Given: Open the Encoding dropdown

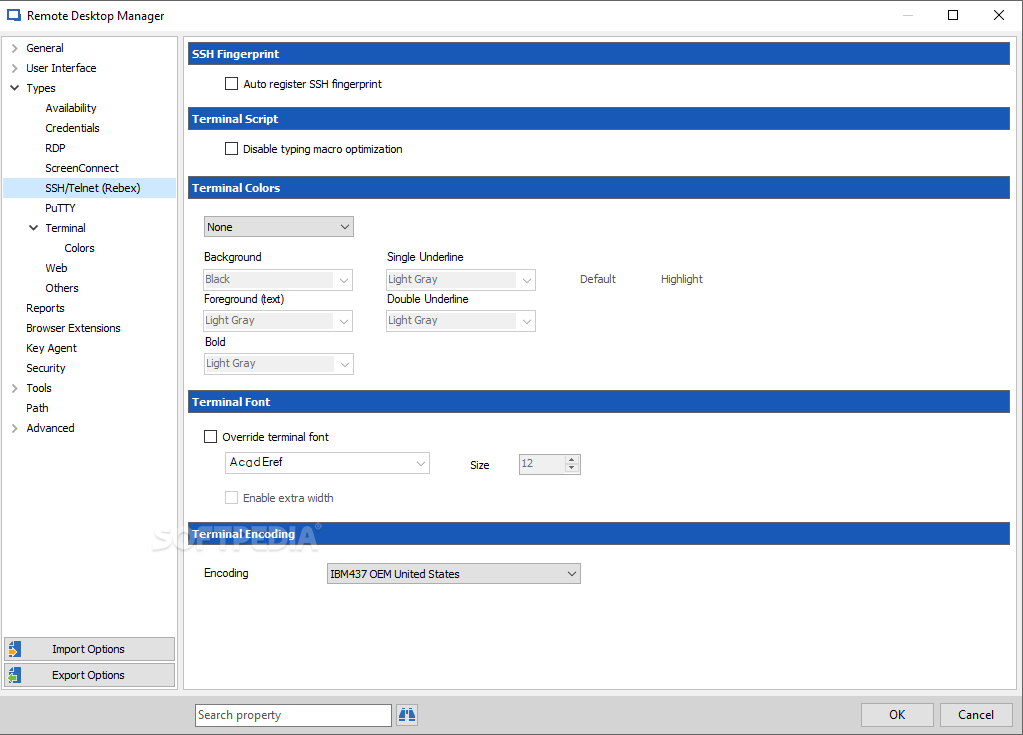Looking at the screenshot, I should point(453,574).
